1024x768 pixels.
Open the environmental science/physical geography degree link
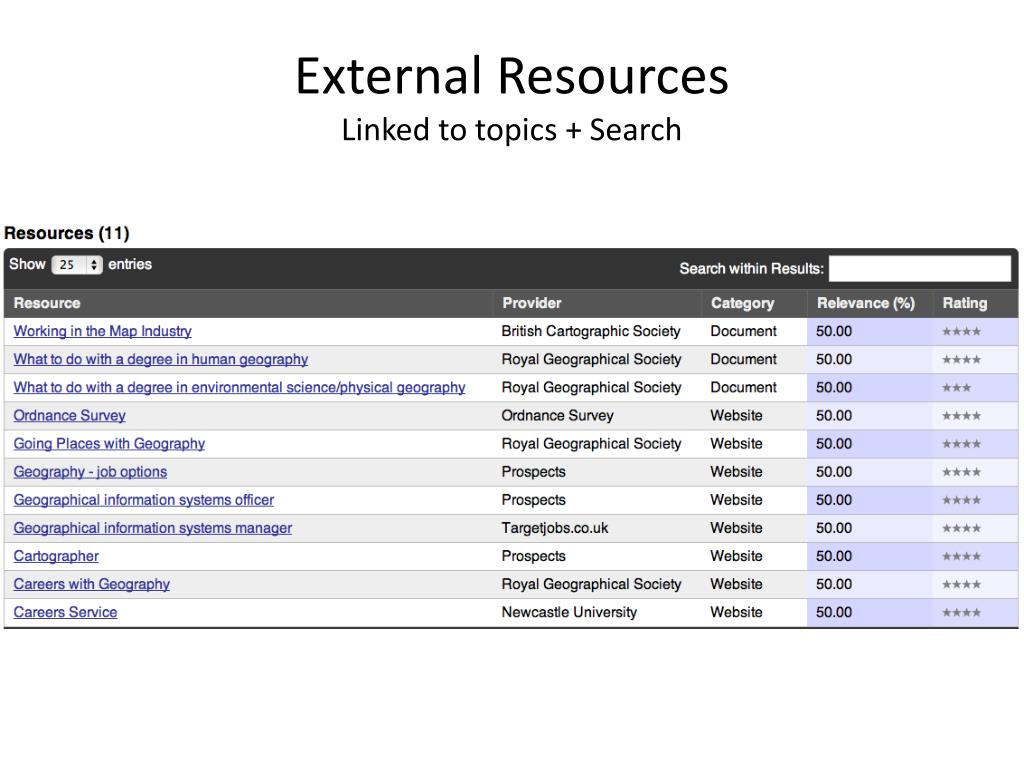point(239,387)
